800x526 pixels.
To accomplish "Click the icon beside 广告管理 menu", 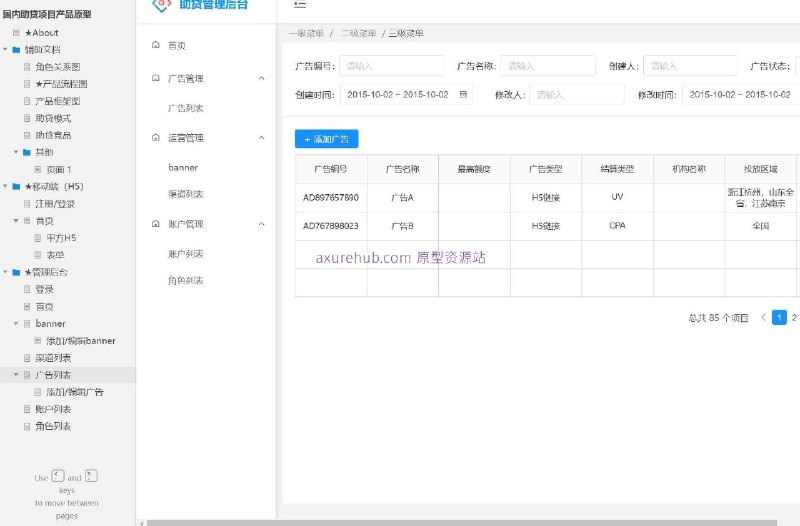I will click(x=156, y=78).
